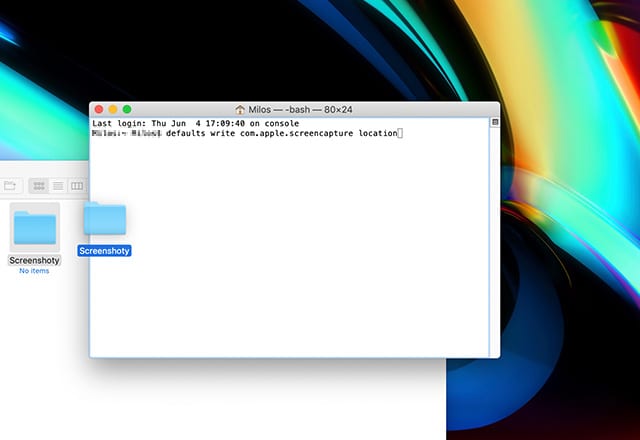Switch Finder to list view
640x440 pixels.
58,186
